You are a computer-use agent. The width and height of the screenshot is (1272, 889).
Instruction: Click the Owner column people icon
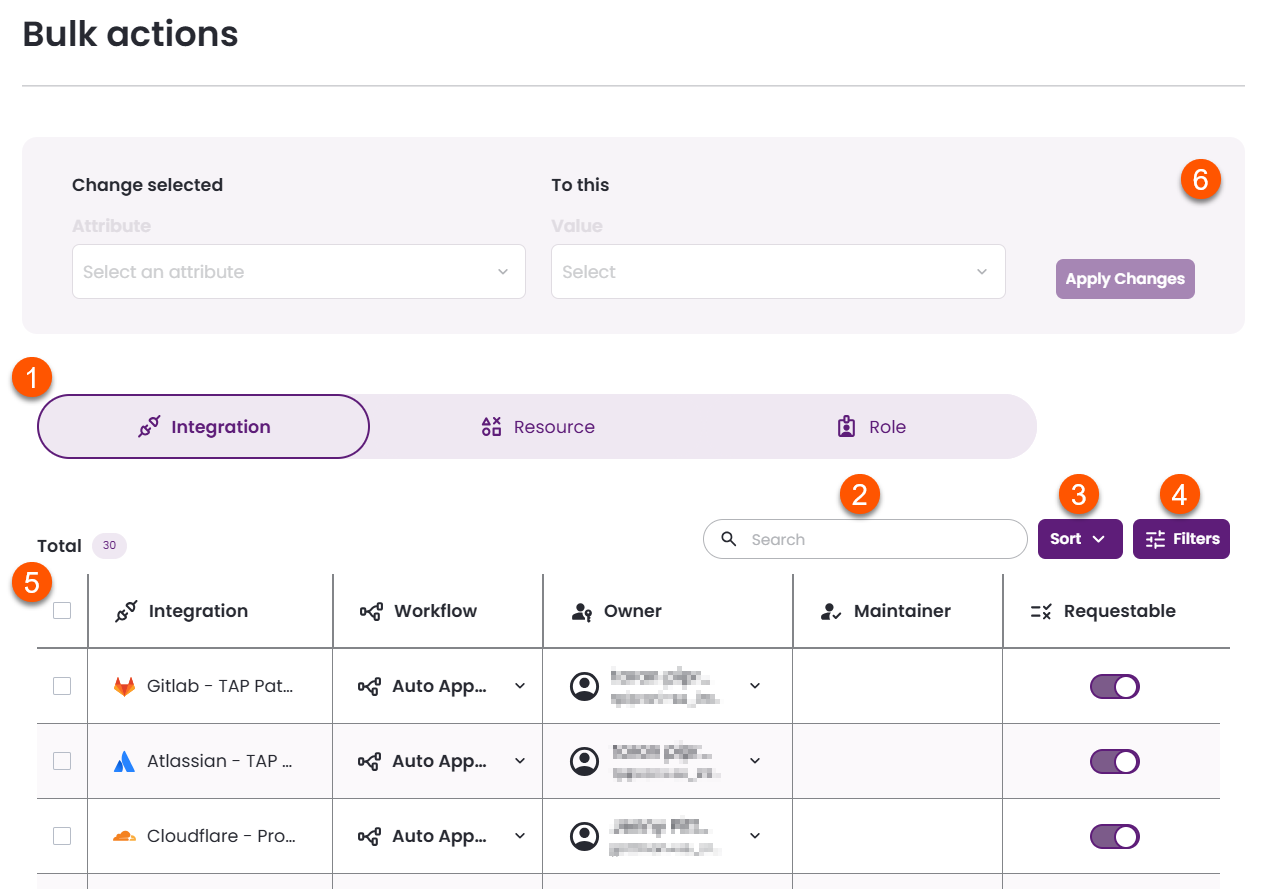(x=584, y=611)
